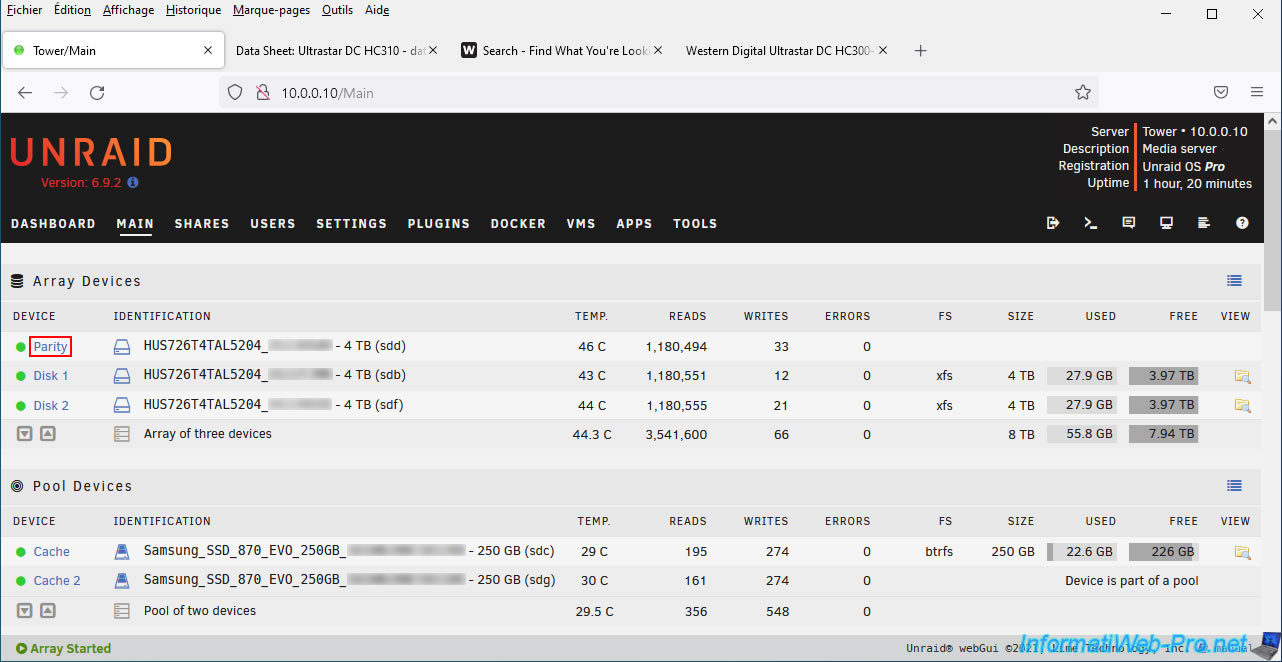Go to the SHARES menu item
This screenshot has height=662, width=1282.
click(202, 224)
